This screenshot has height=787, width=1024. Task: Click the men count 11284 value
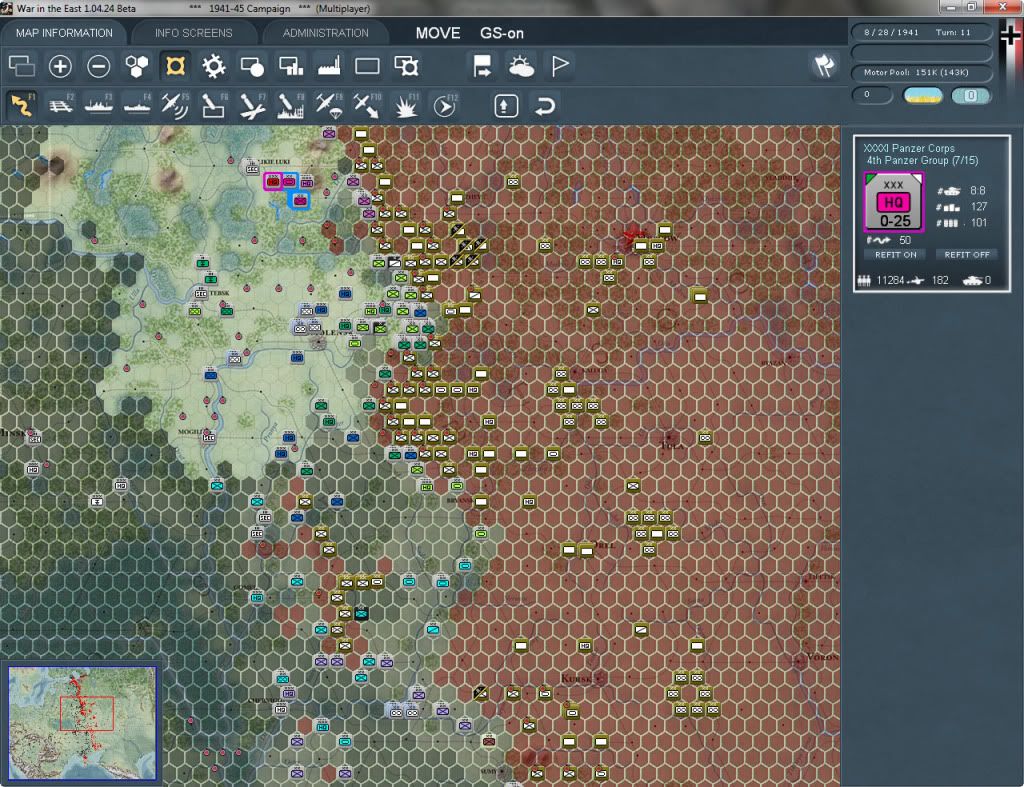click(x=890, y=280)
